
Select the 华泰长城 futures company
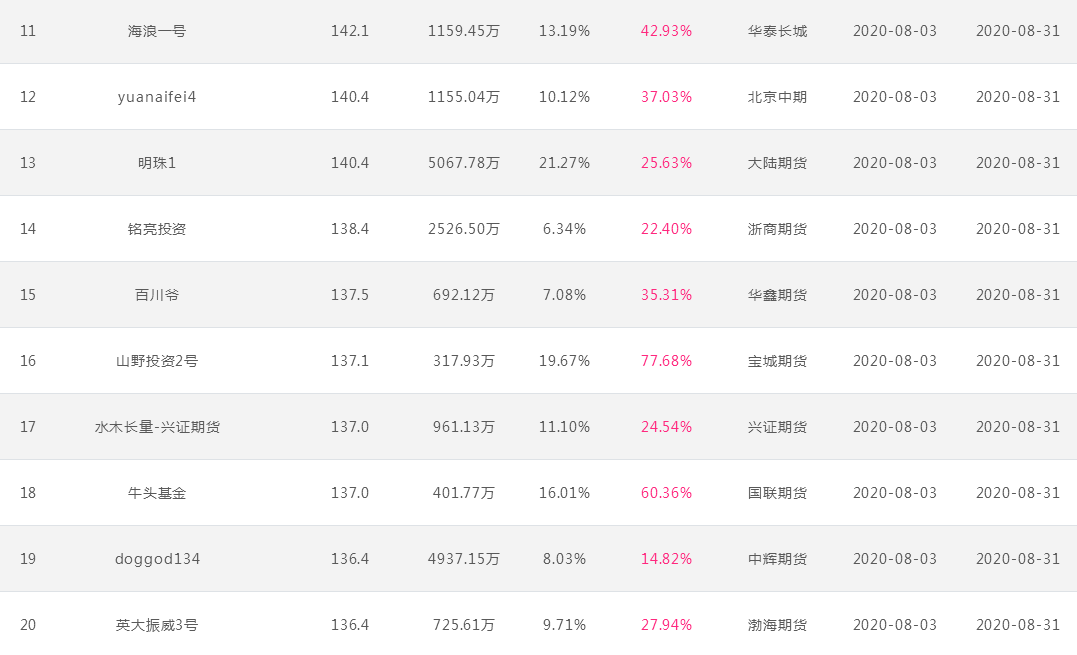coord(777,31)
